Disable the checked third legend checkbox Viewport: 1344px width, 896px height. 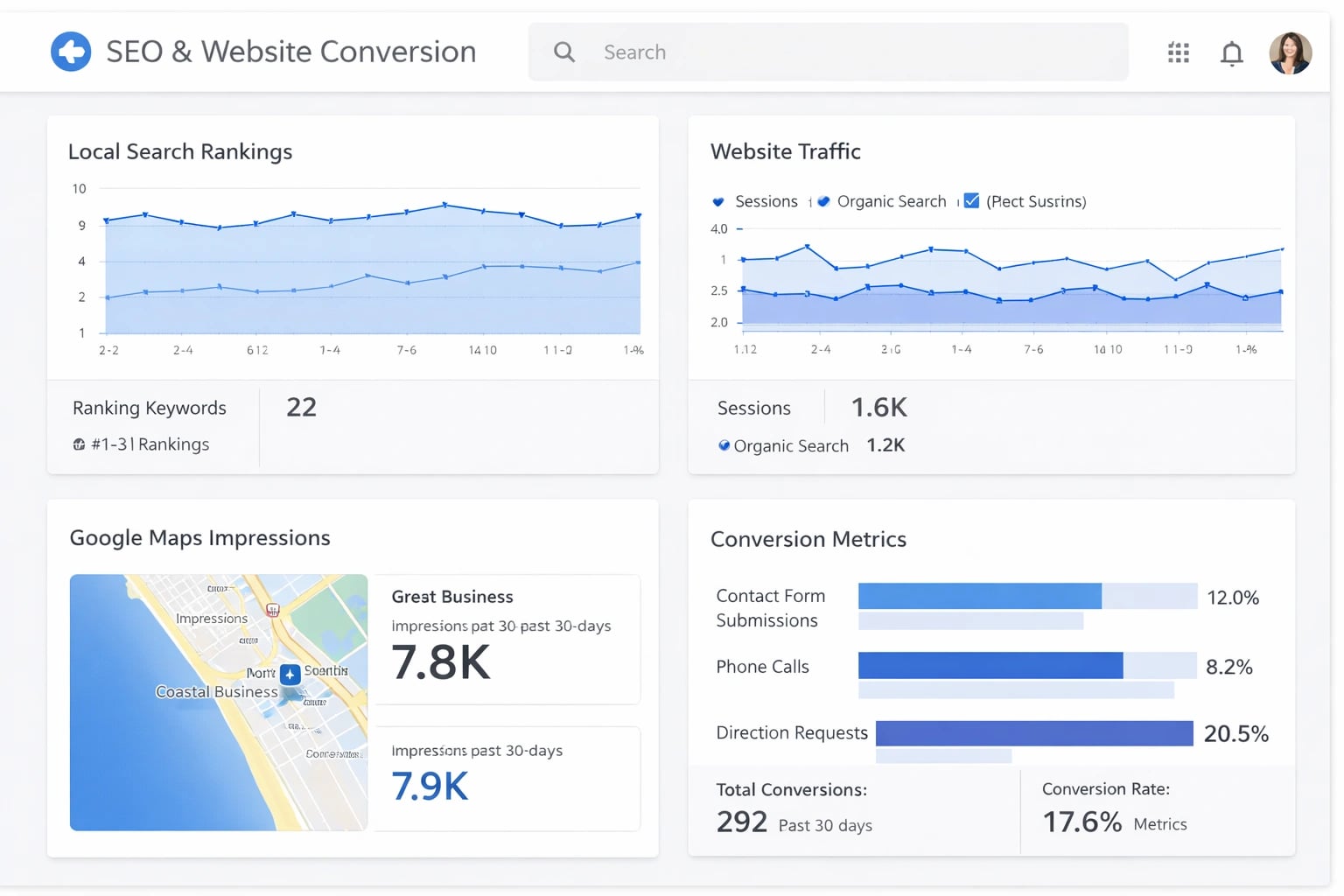971,200
